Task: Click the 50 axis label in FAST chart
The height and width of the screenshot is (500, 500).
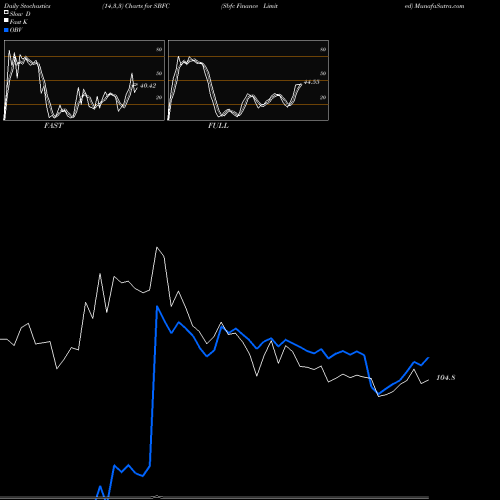Action: pos(159,73)
